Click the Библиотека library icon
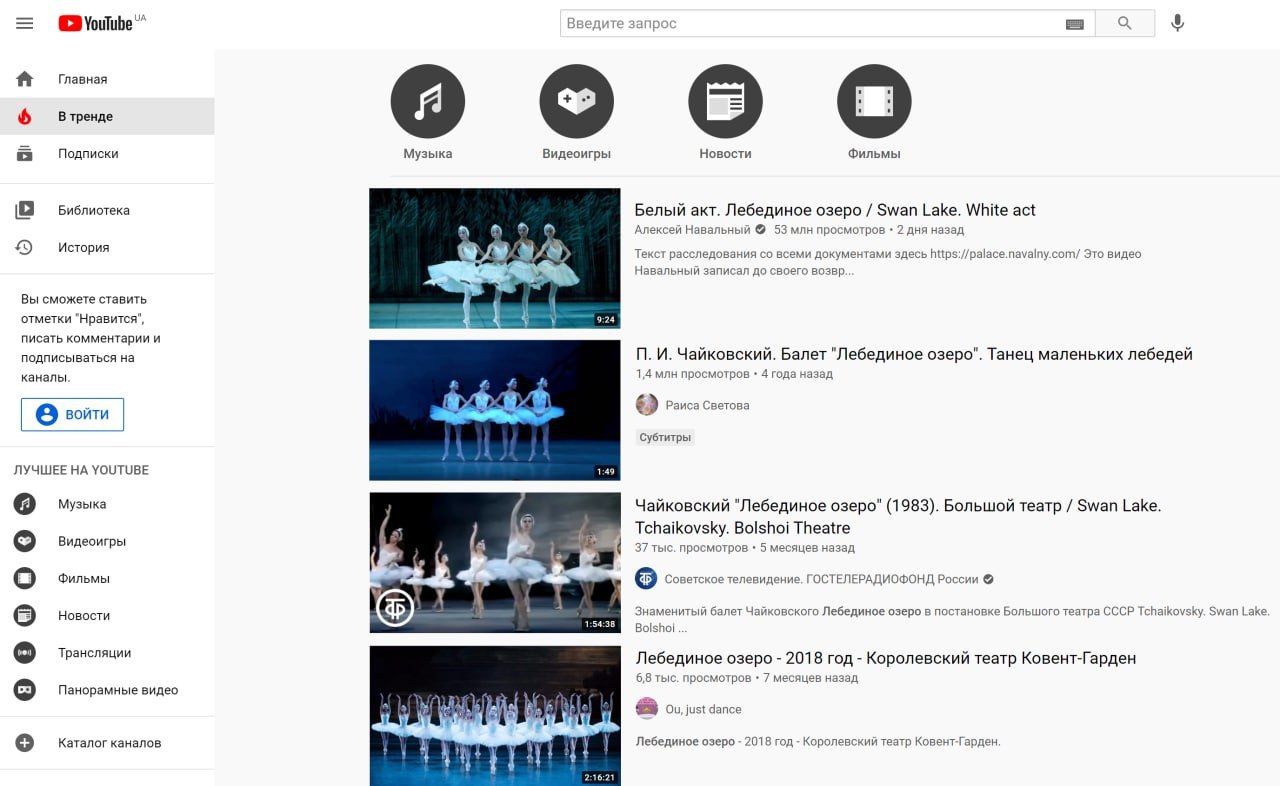1280x786 pixels. click(x=25, y=210)
